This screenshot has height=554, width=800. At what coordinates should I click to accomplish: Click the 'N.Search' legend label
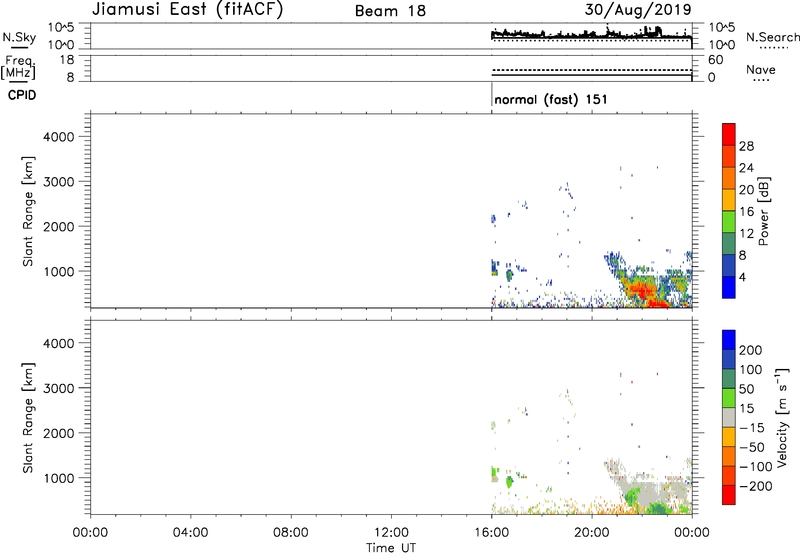(x=772, y=37)
